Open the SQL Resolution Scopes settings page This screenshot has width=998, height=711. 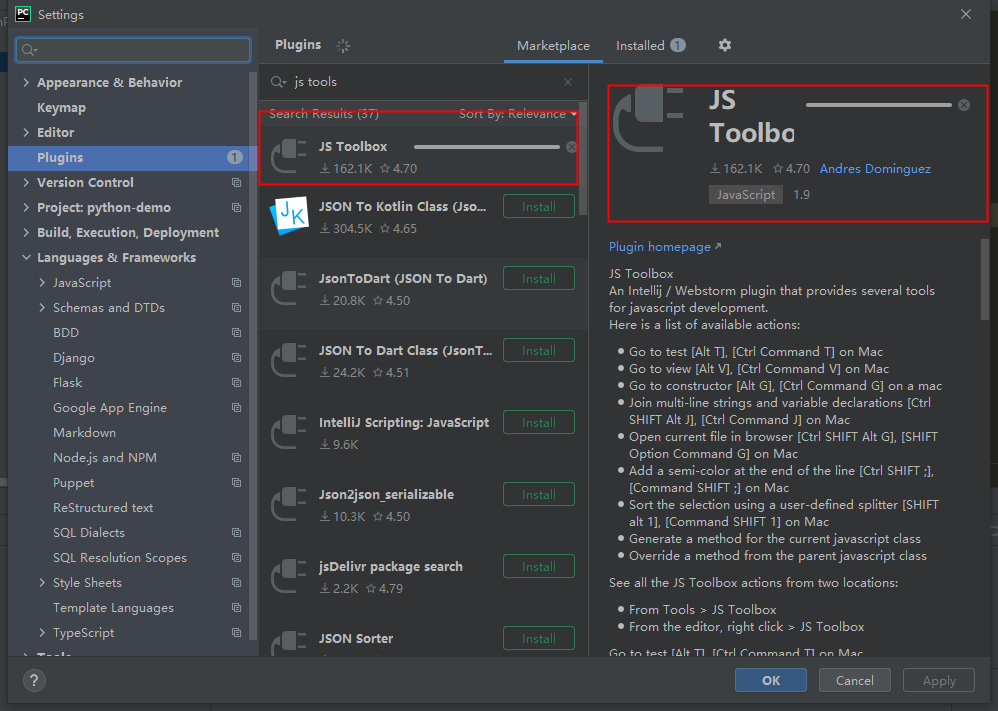120,558
